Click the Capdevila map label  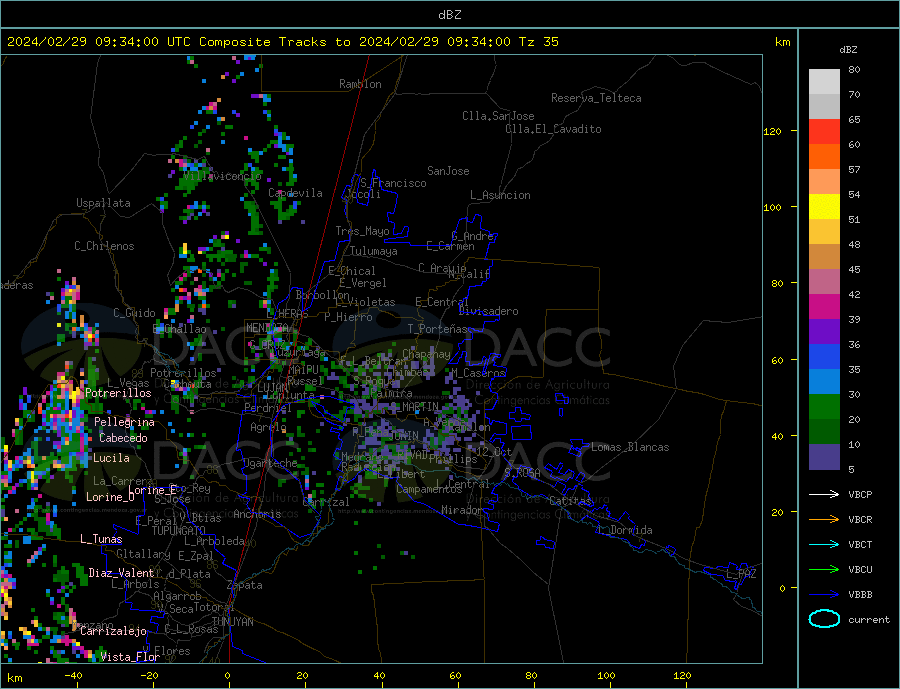[295, 193]
